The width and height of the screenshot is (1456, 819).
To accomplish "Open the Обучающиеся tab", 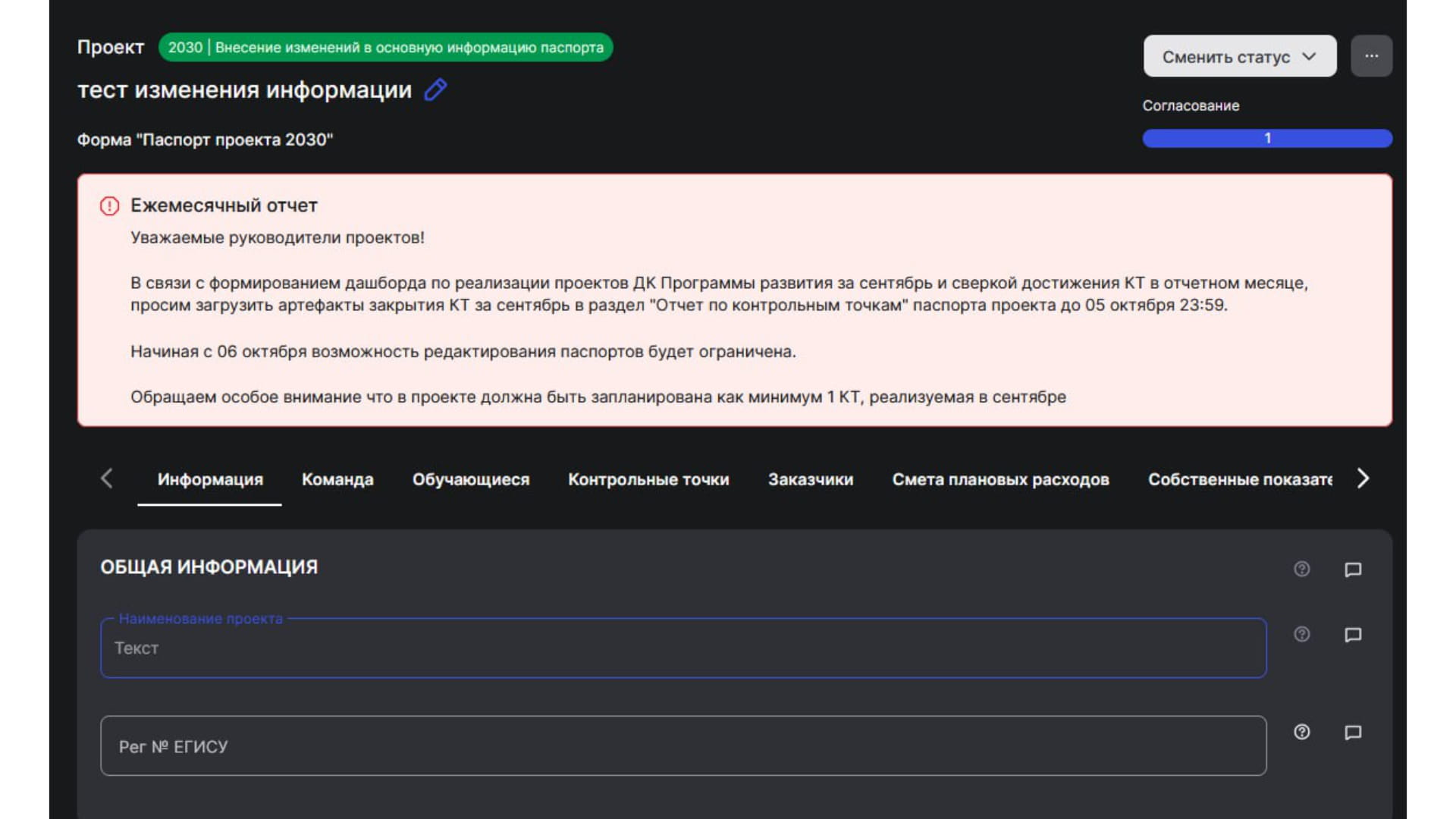I will (471, 479).
